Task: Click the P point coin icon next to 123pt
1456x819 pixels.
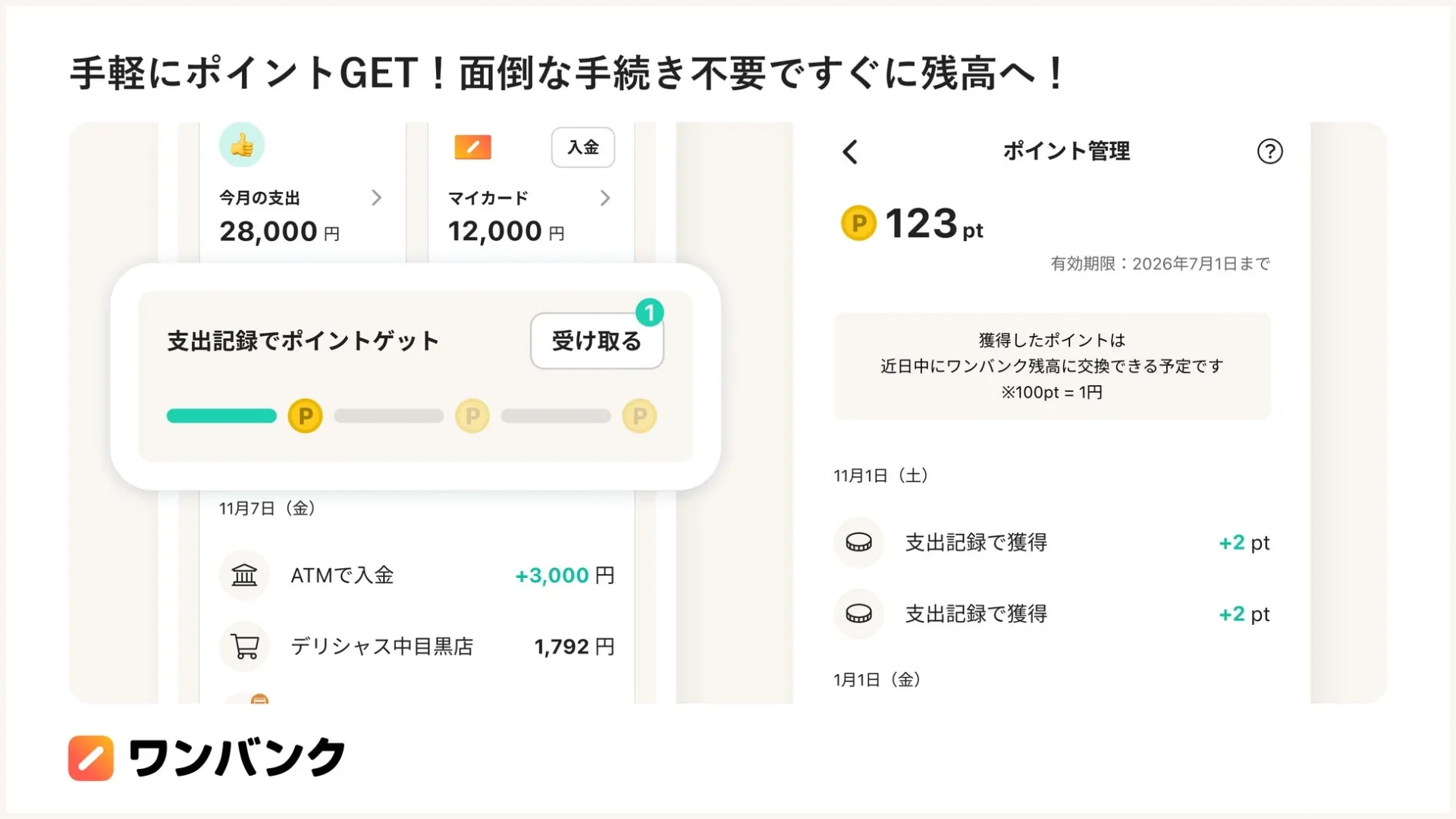Action: (858, 224)
